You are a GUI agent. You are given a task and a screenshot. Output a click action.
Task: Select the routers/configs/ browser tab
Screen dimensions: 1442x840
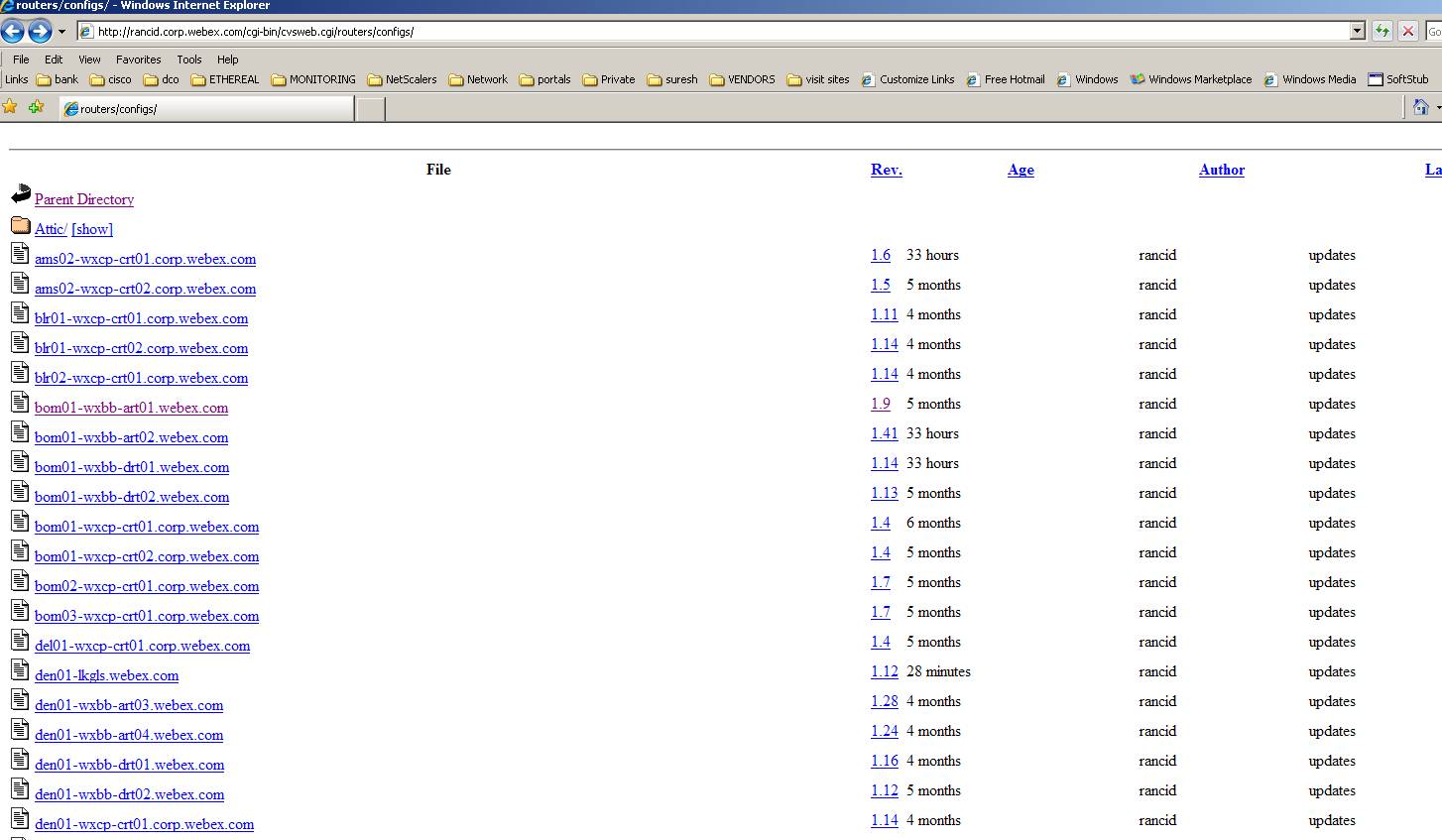(206, 109)
